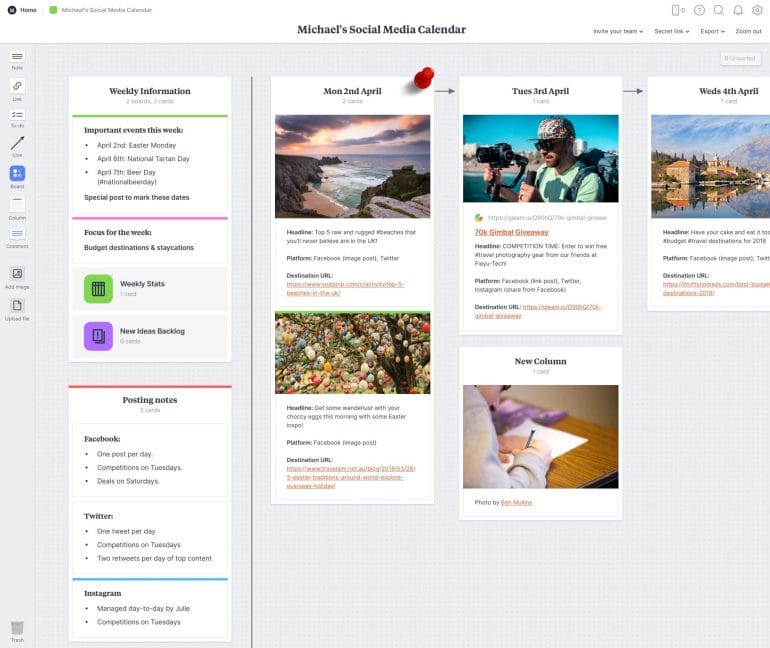This screenshot has width=770, height=648.
Task: Click 'April 2nd: Easter Monday' bullet
Action: (137, 145)
